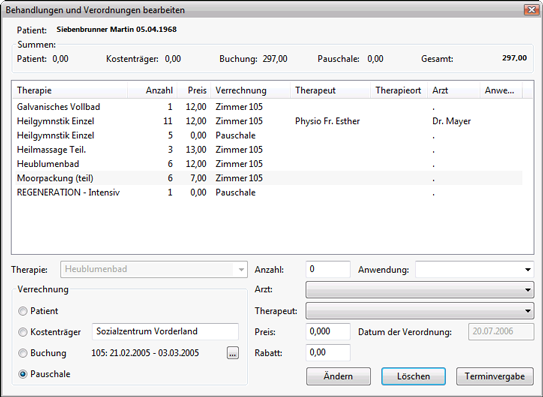543x397 pixels.
Task: Click into the Rabatt input field
Action: pyautogui.click(x=328, y=353)
